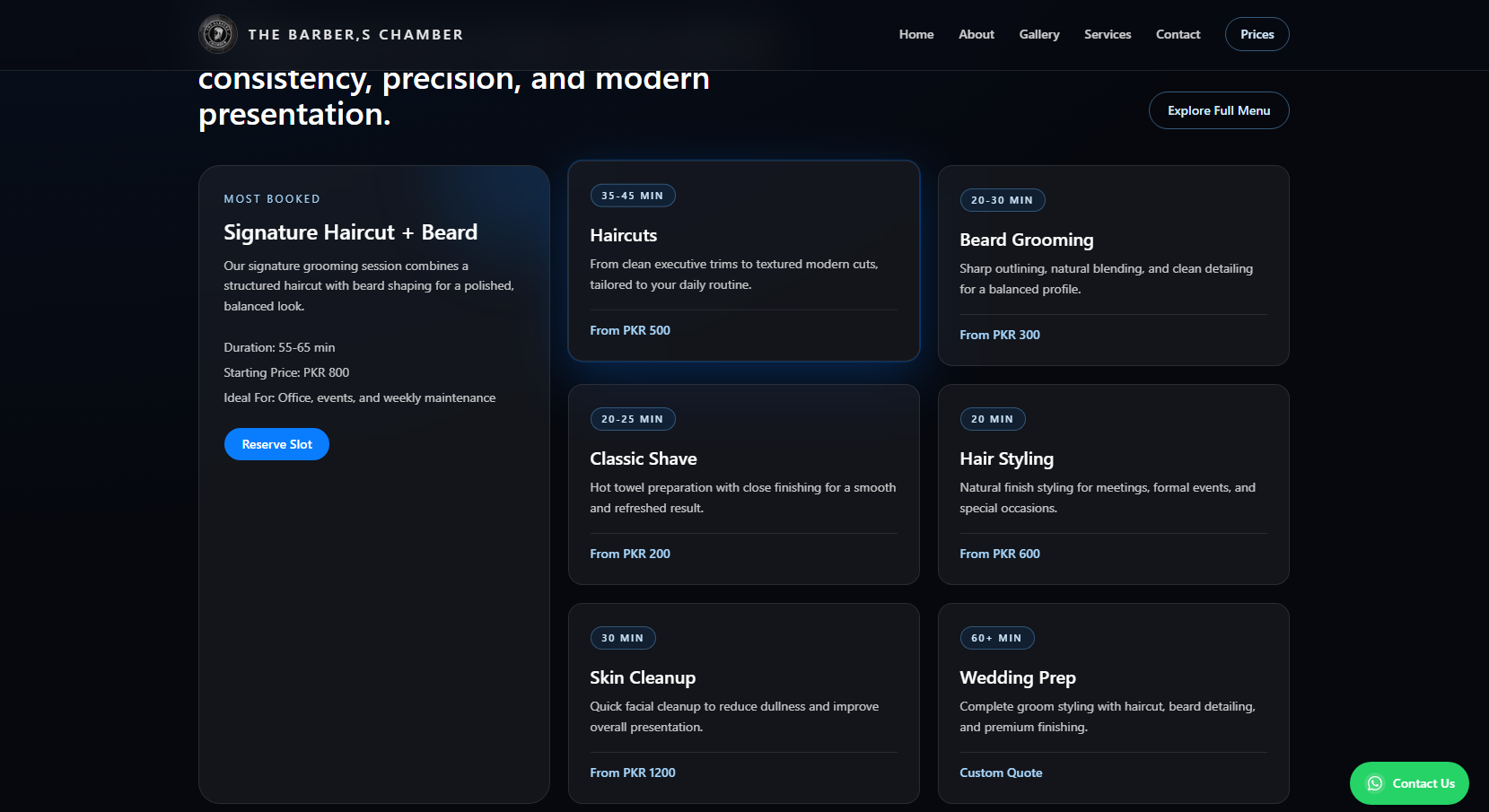Go to the About page
This screenshot has width=1489, height=812.
(976, 34)
